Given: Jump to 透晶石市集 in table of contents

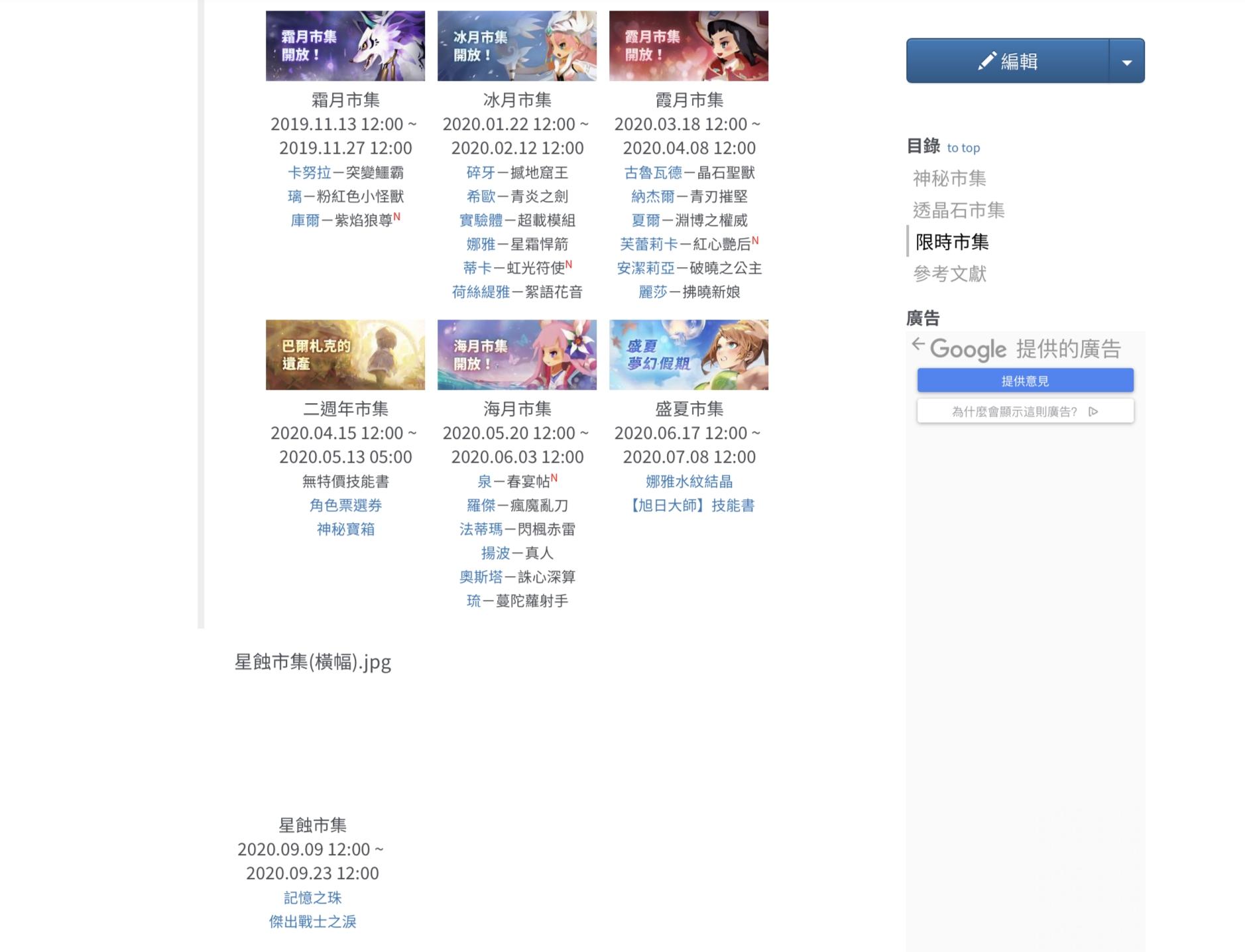Looking at the screenshot, I should coord(959,210).
